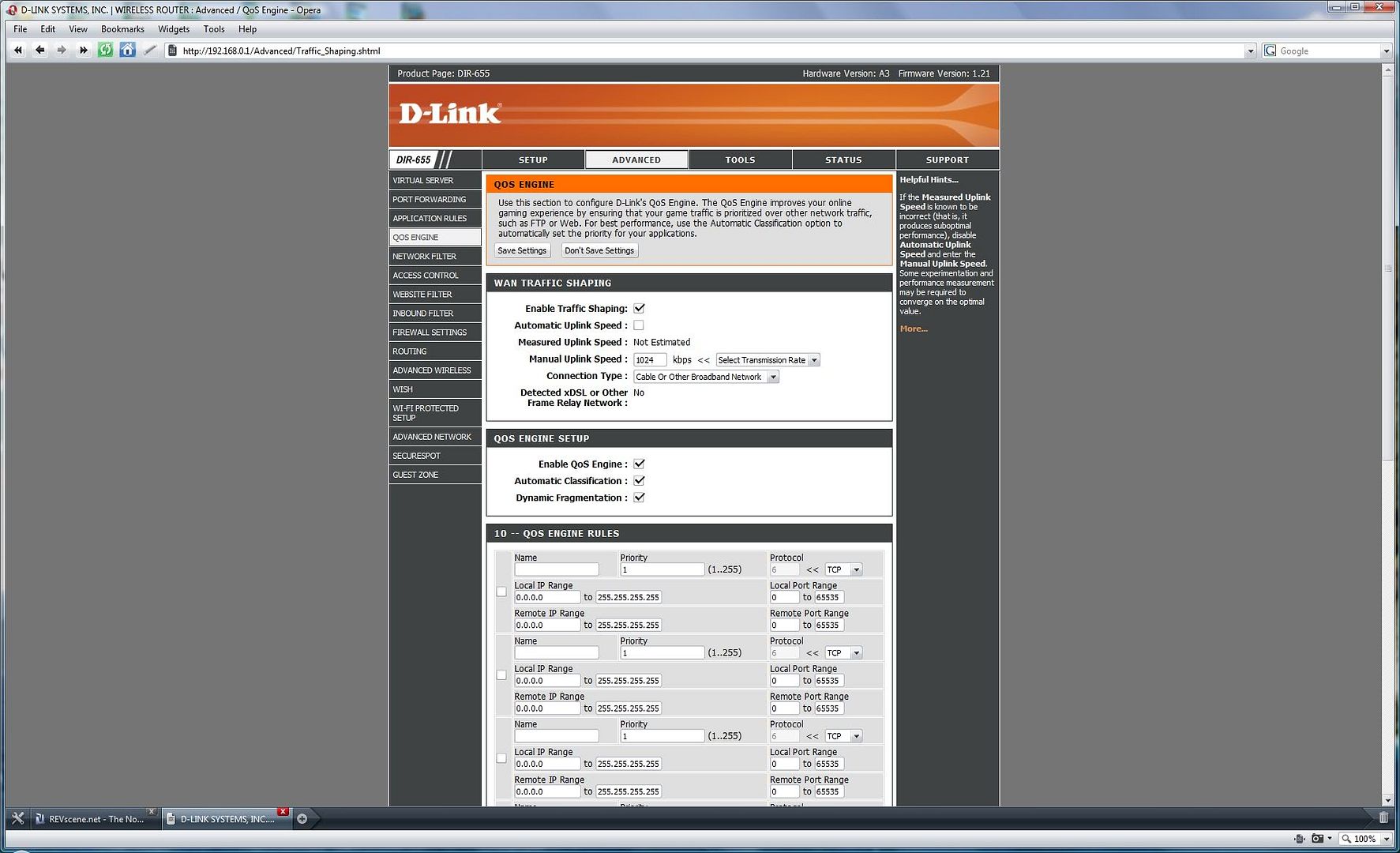The width and height of the screenshot is (1400, 853).
Task: Close the D-LINK SYSTEMS tab
Action: pyautogui.click(x=283, y=811)
